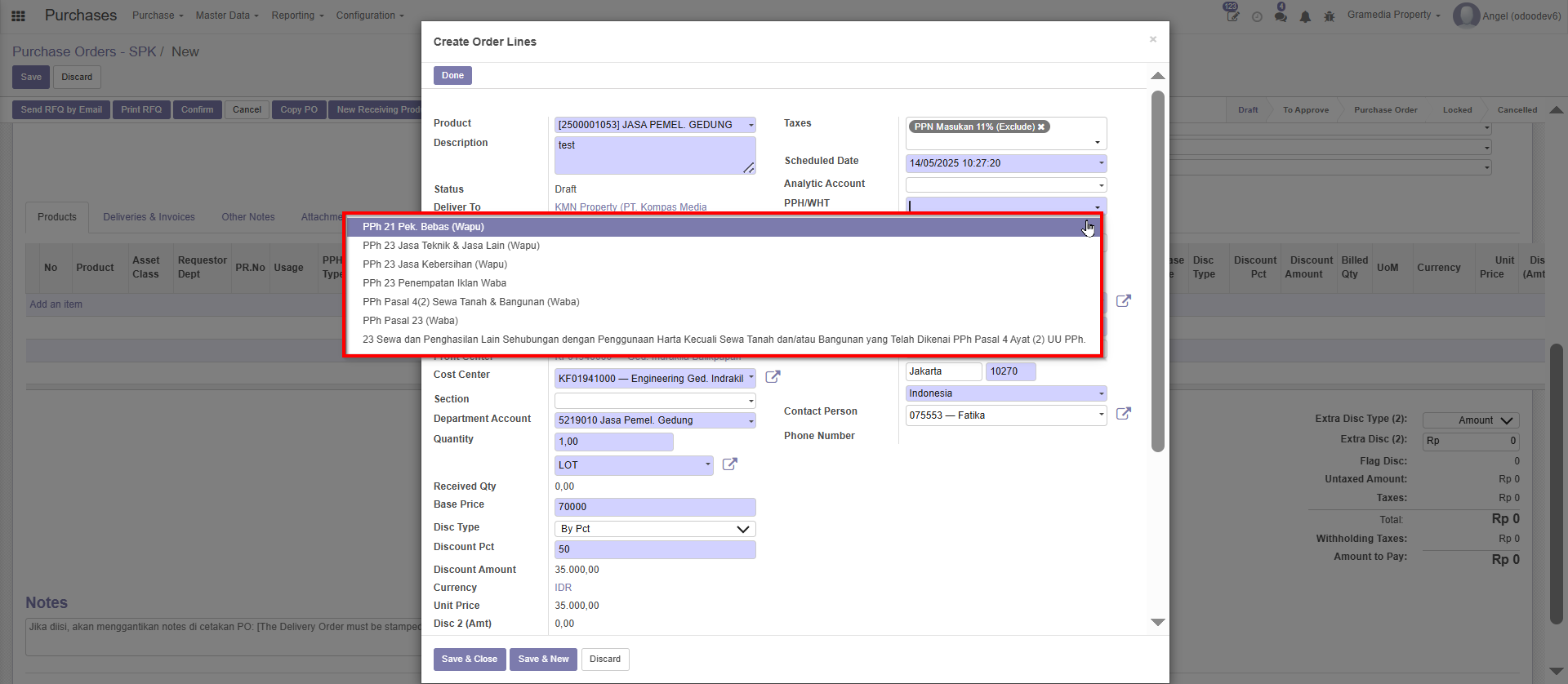
Task: Open the Purchase menu
Action: [x=158, y=16]
